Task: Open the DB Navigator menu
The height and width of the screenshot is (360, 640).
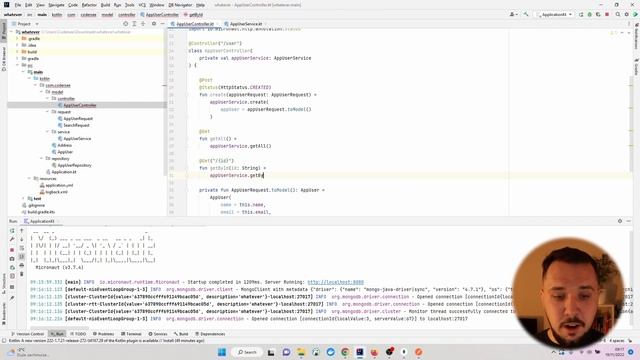Action: pos(180,5)
